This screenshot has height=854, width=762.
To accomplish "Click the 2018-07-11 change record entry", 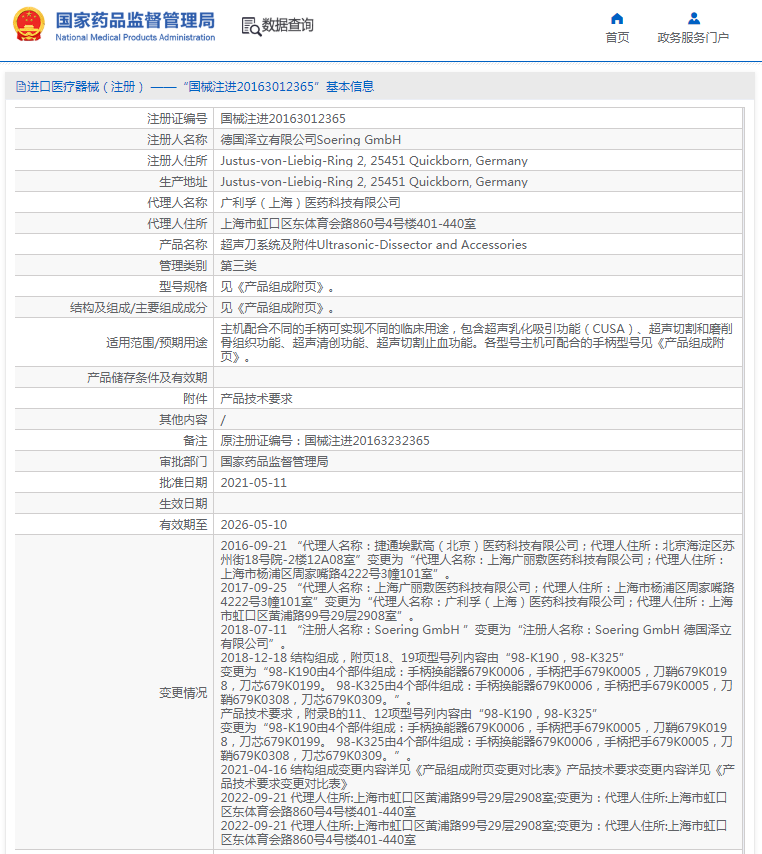I will 476,636.
